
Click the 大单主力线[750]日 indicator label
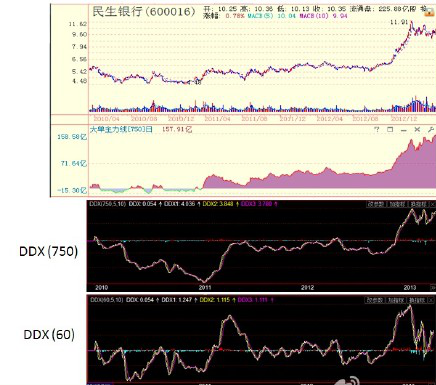pos(121,129)
